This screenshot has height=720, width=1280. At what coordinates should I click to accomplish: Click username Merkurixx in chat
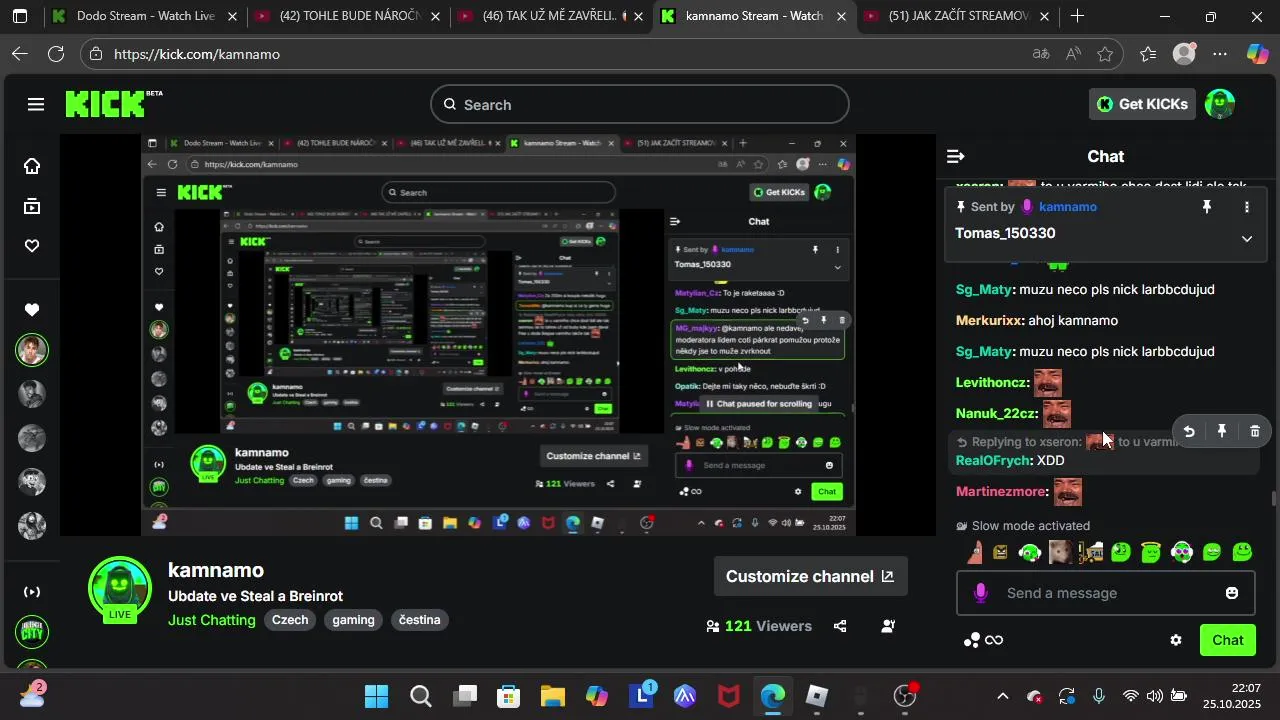(989, 321)
